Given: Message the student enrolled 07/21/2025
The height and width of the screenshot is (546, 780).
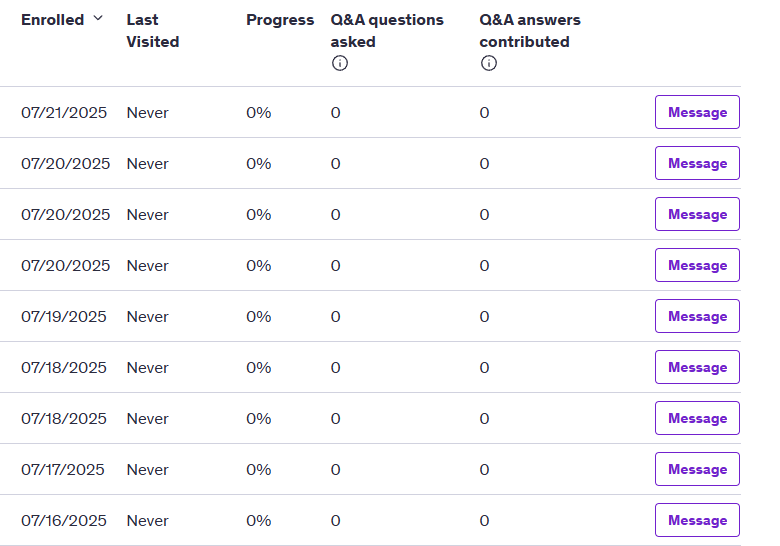Looking at the screenshot, I should coord(697,112).
